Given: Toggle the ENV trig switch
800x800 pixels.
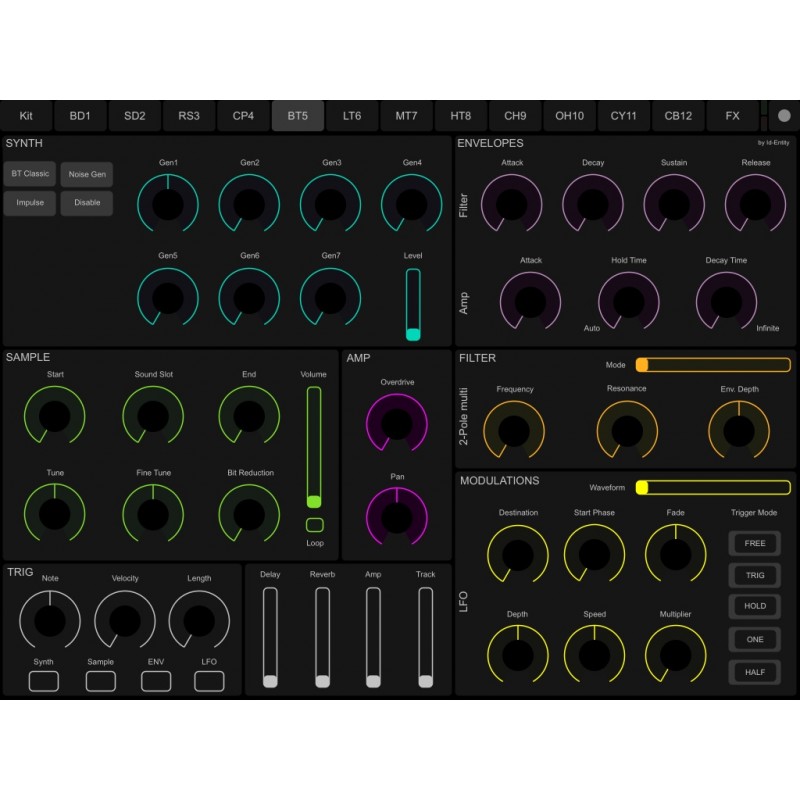Looking at the screenshot, I should coord(154,679).
